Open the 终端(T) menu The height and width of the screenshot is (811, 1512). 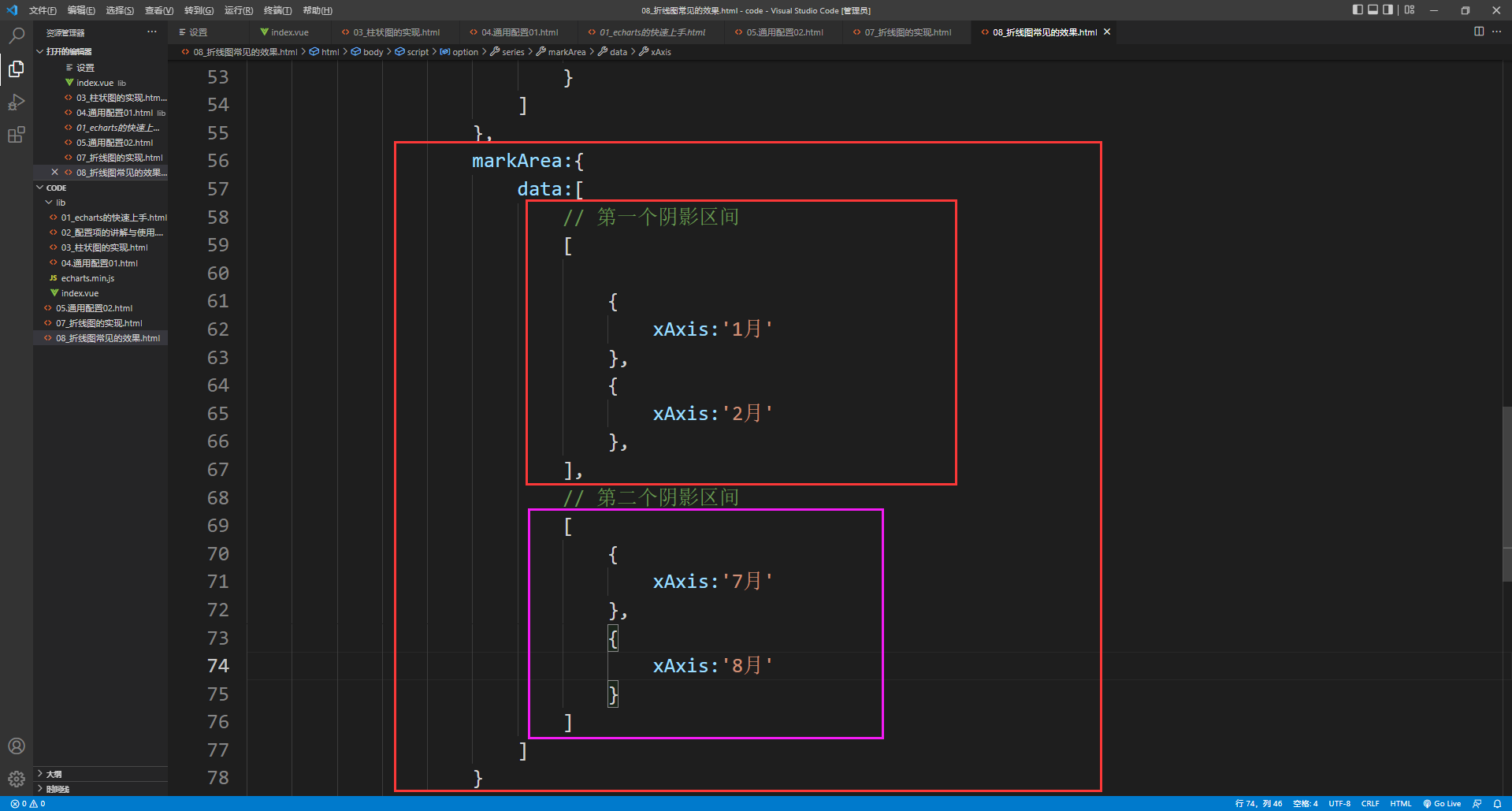(x=277, y=10)
